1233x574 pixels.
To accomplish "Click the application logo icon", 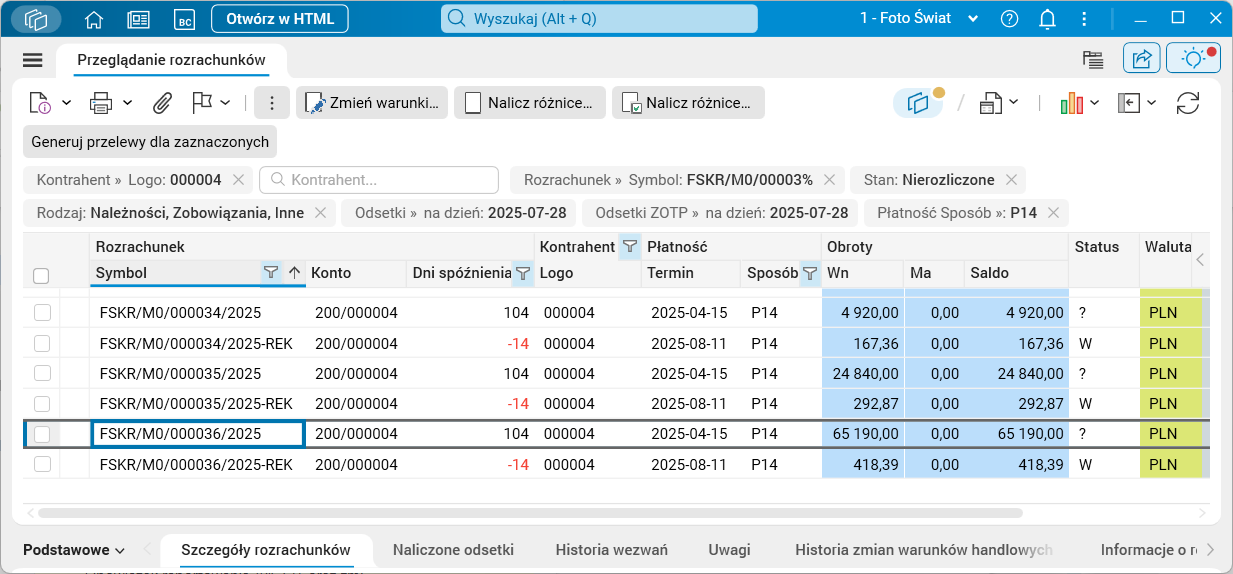I will point(37,19).
